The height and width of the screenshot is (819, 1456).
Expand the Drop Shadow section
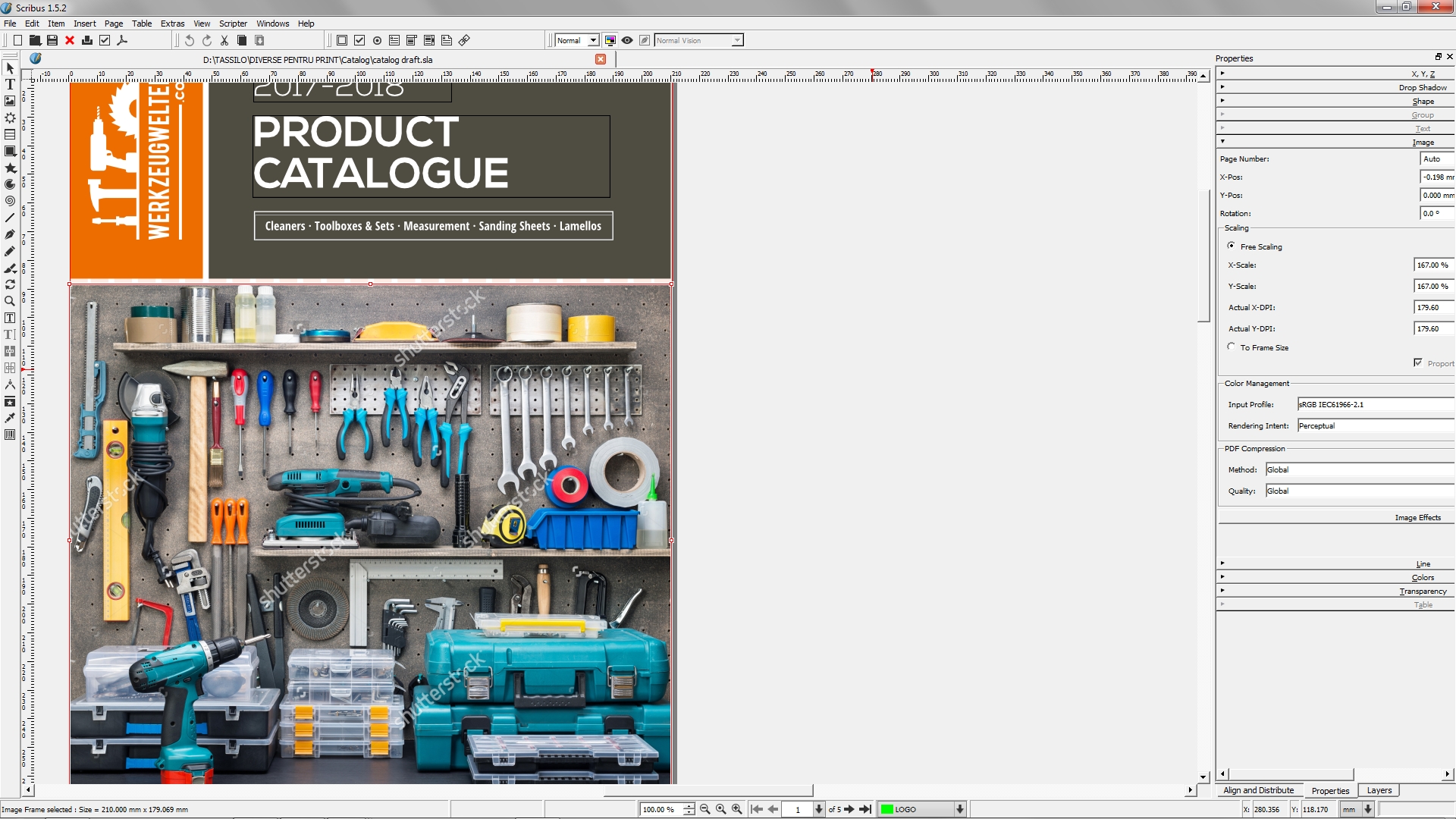pos(1335,87)
